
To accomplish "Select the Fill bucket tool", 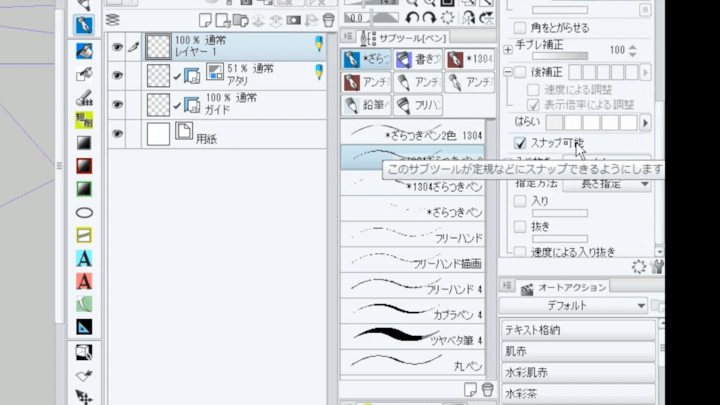I will (84, 51).
